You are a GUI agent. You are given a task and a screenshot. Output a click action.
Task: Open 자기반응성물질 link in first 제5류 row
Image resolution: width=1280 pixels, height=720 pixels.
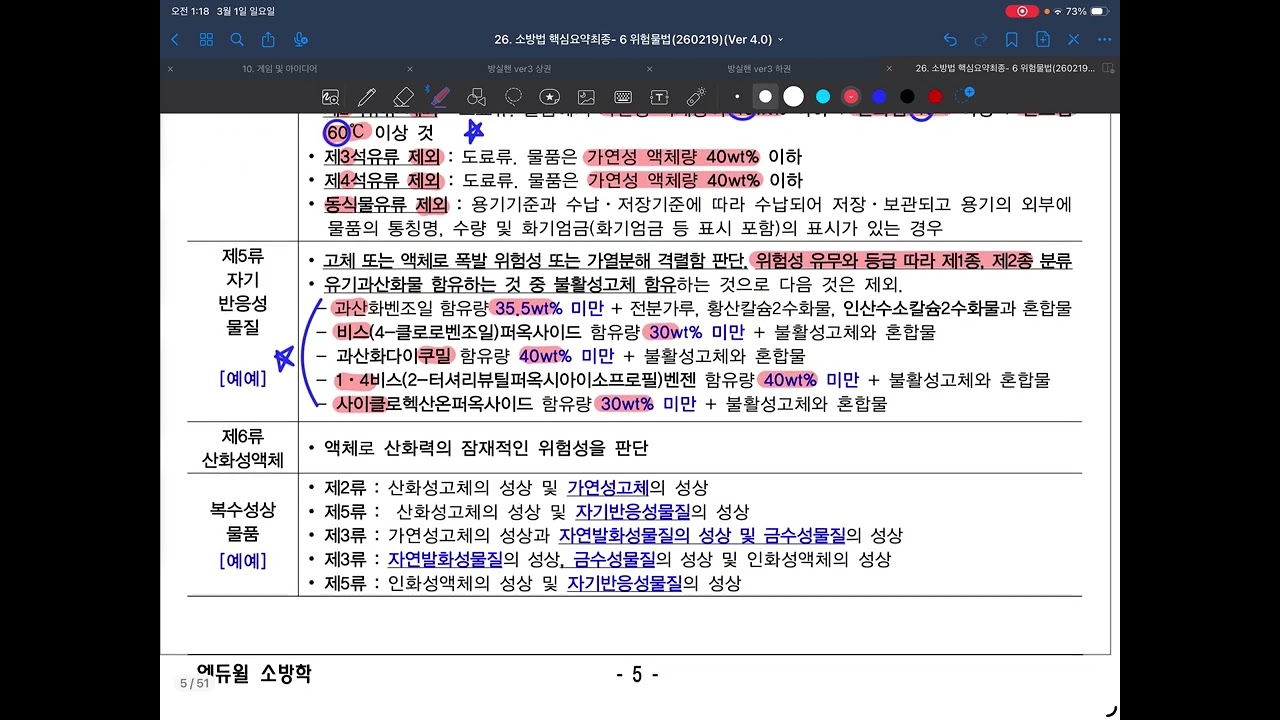[633, 512]
